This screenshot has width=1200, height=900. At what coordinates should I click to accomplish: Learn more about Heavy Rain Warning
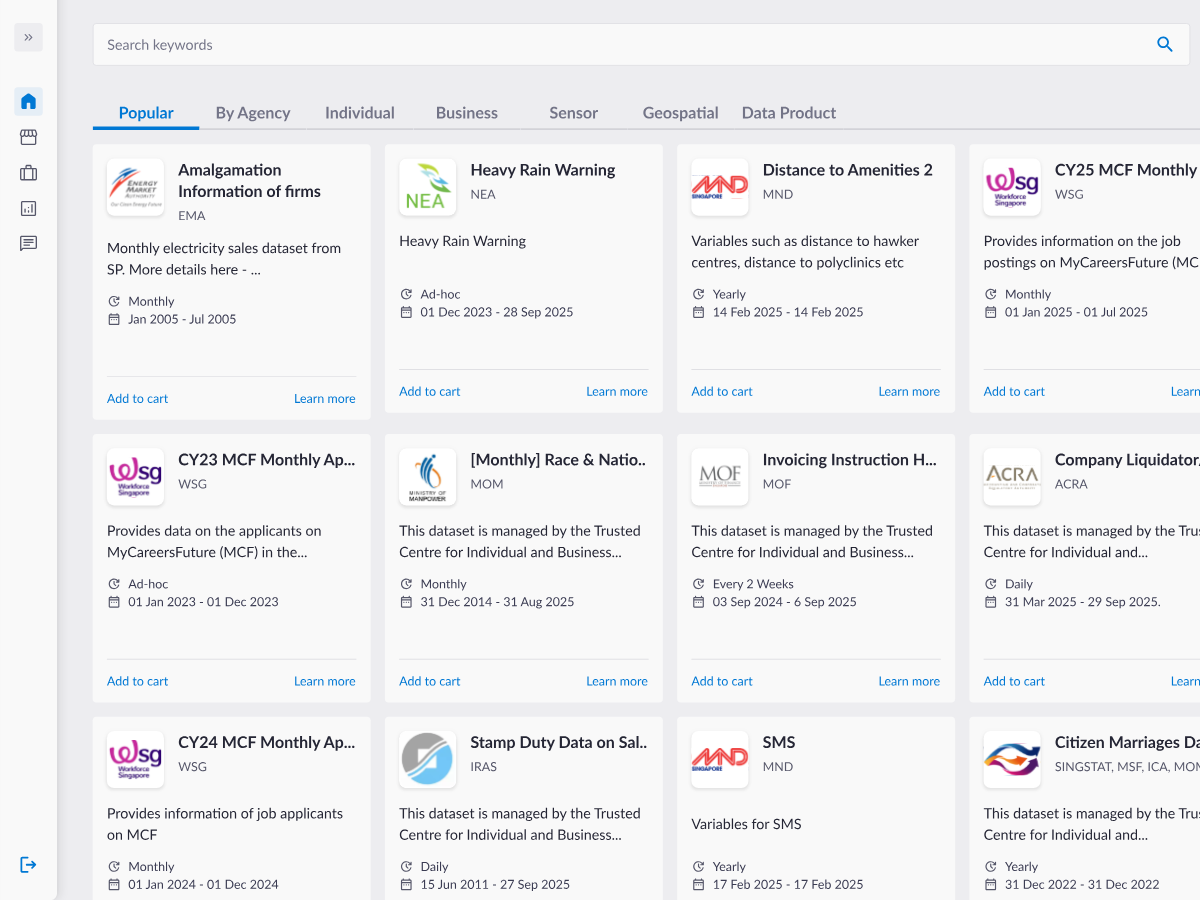click(617, 391)
